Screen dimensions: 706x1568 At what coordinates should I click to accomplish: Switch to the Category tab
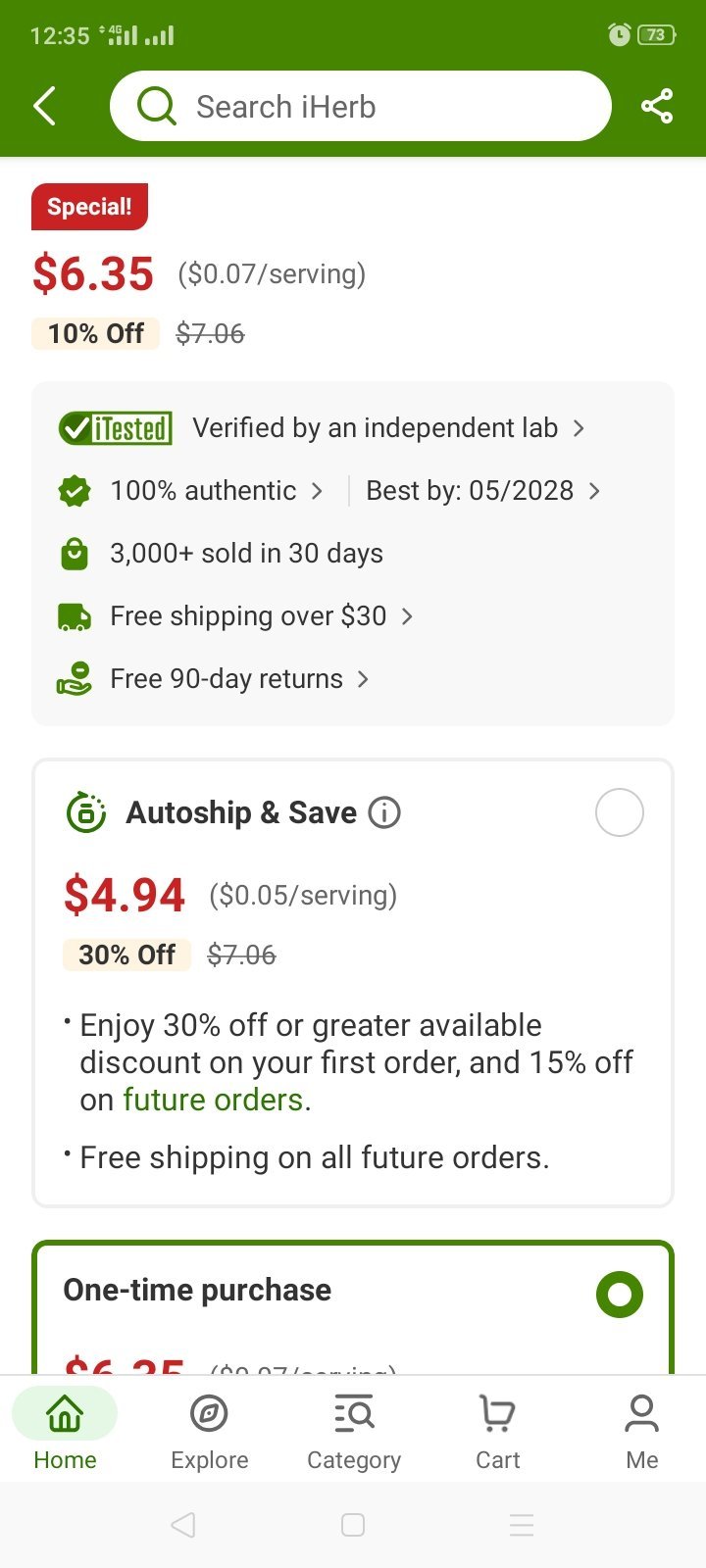coord(354,1431)
